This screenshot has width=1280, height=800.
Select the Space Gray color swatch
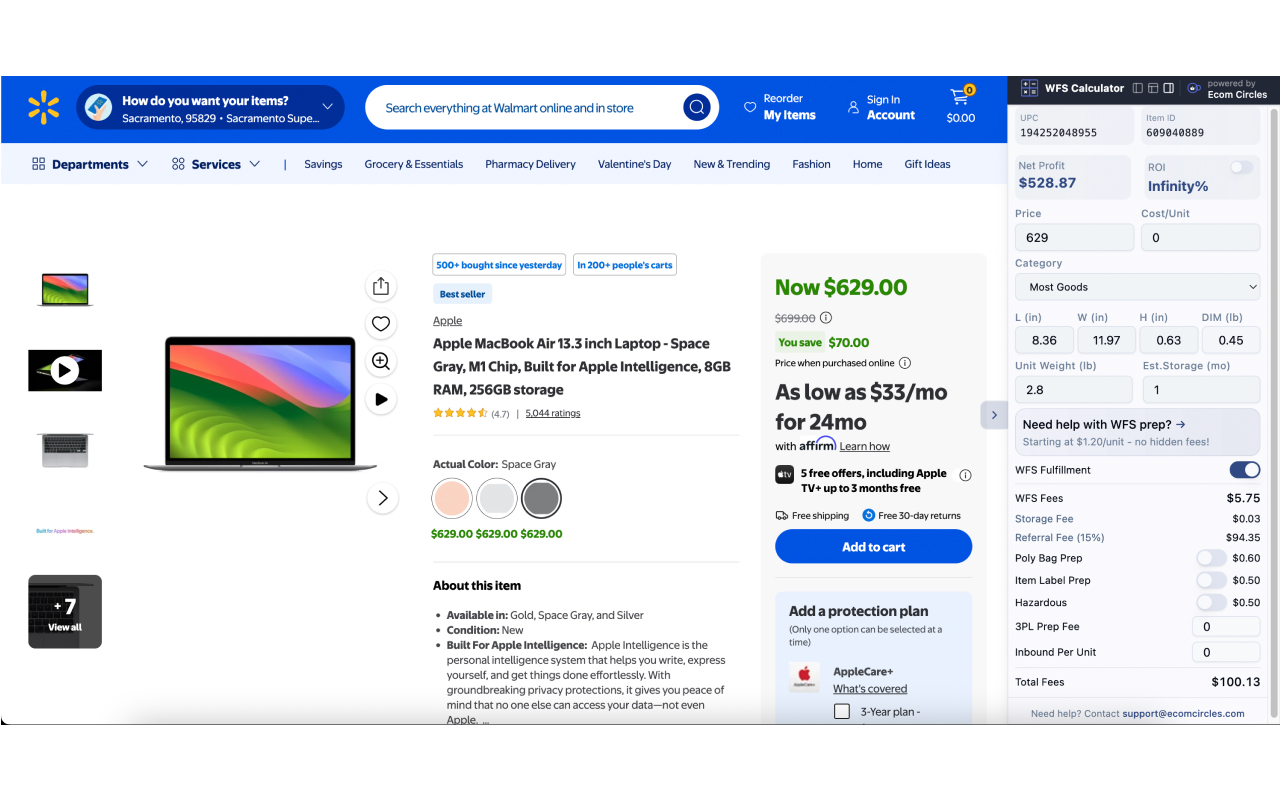coord(541,497)
